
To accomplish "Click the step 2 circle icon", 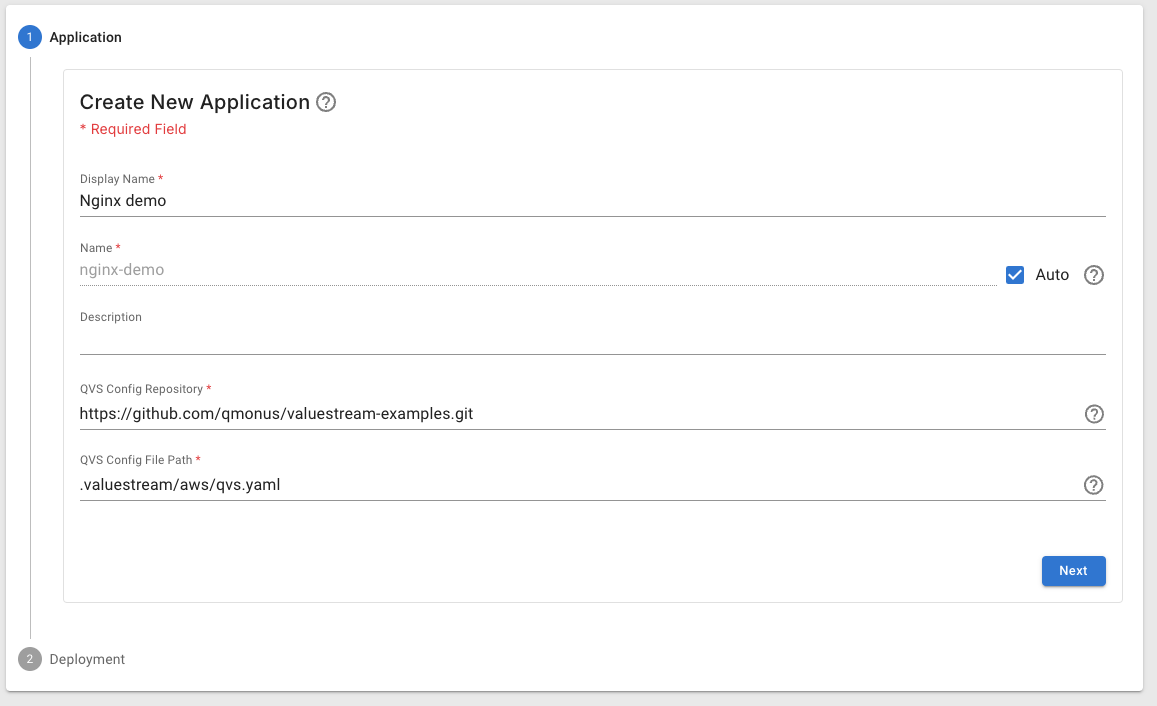I will [x=30, y=659].
